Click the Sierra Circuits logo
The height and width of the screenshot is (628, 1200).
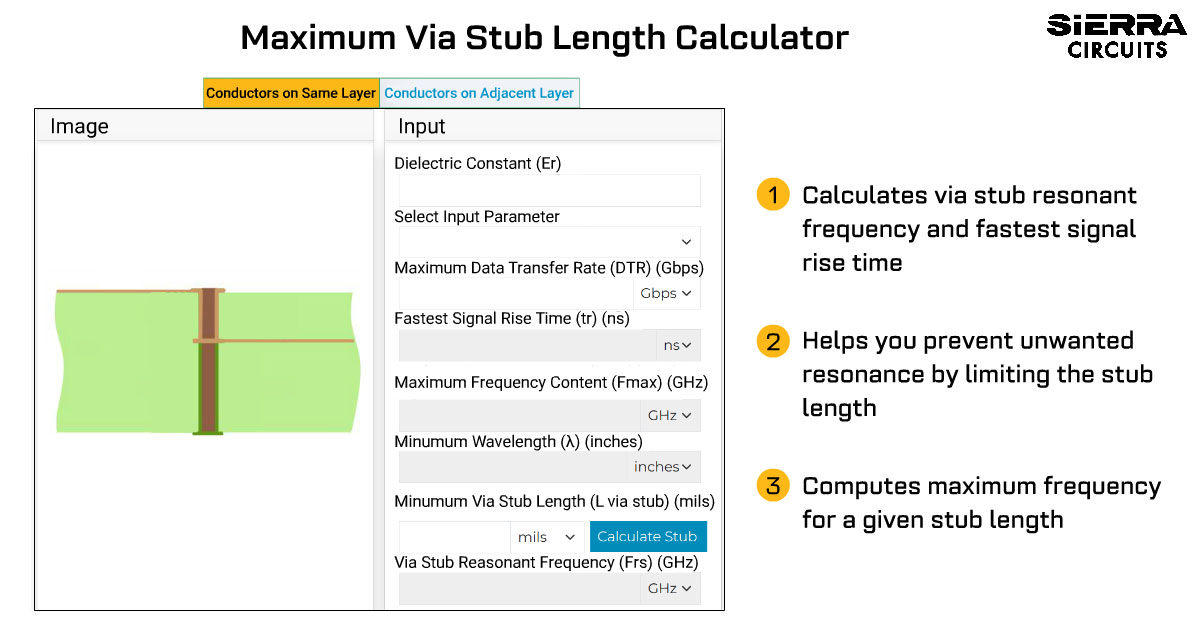(x=1116, y=36)
